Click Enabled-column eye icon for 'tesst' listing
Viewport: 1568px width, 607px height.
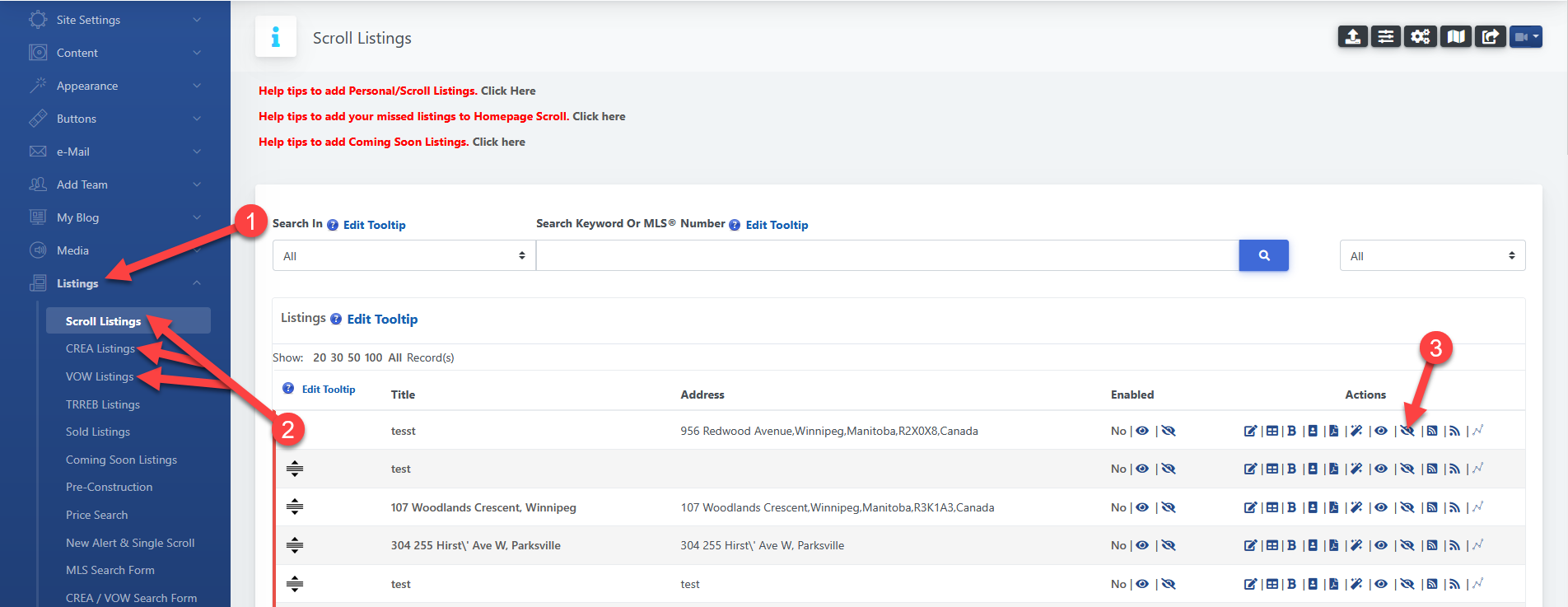(x=1142, y=431)
